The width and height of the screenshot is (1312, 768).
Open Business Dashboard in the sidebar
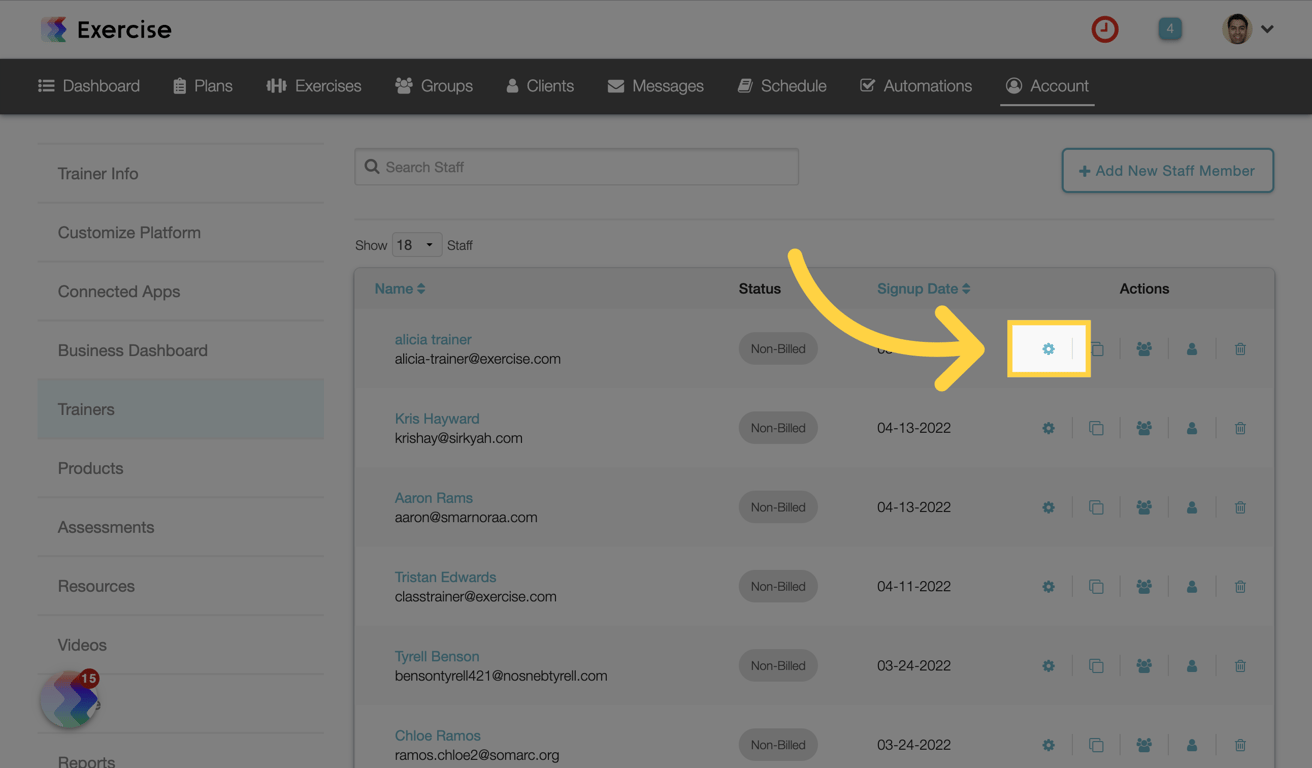coord(181,351)
